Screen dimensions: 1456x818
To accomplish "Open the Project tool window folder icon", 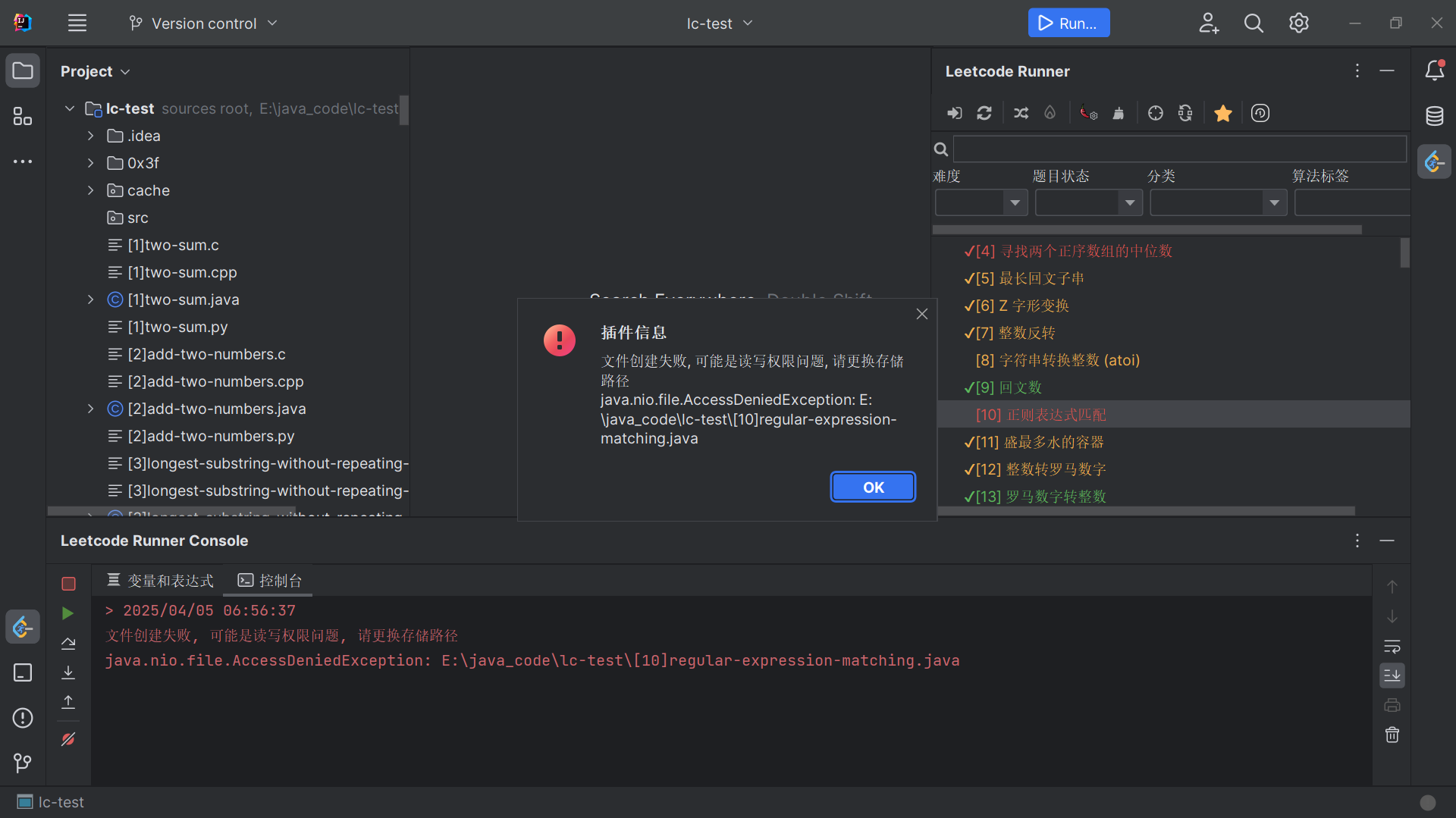I will 23,71.
